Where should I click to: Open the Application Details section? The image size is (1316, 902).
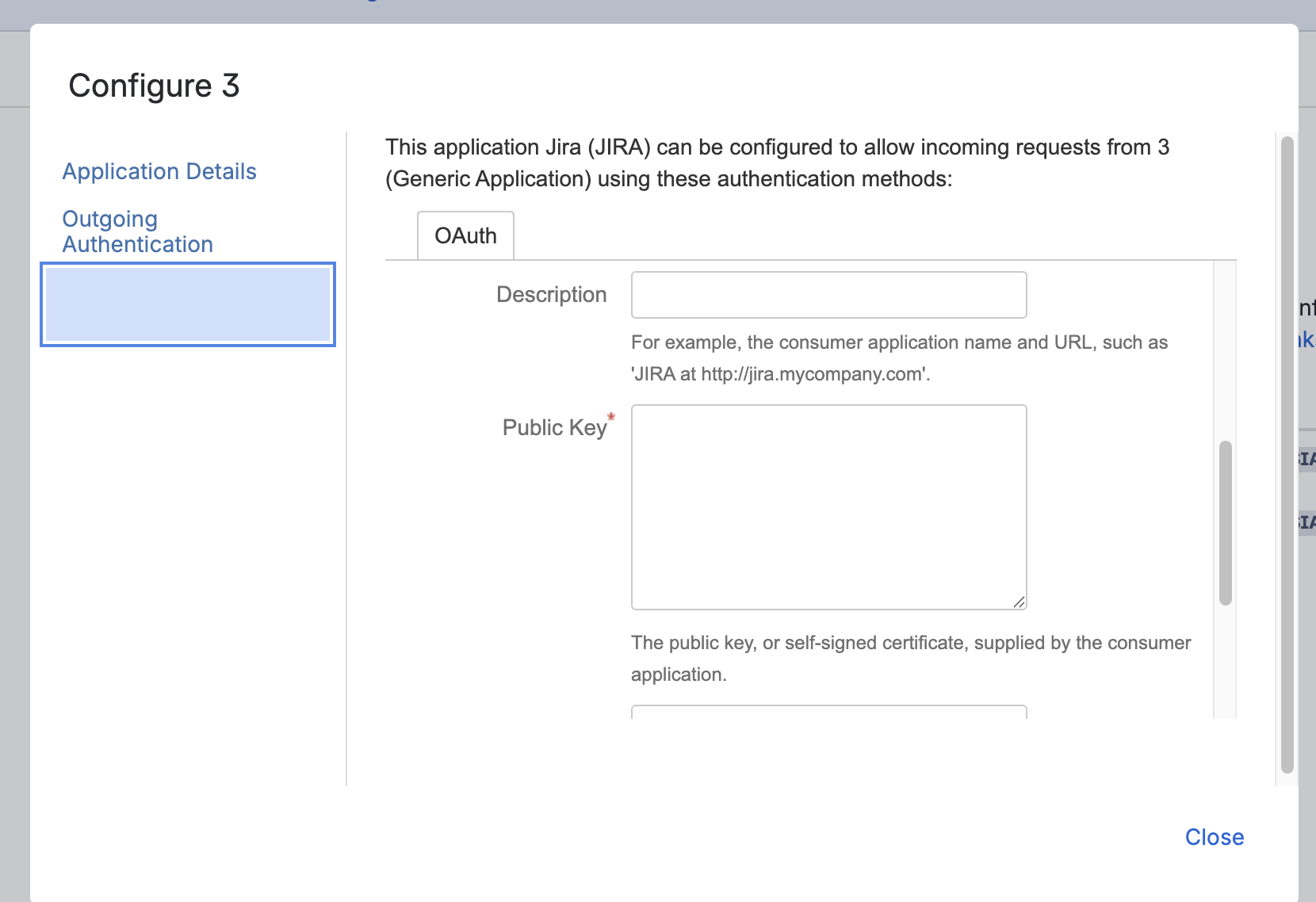coord(159,171)
